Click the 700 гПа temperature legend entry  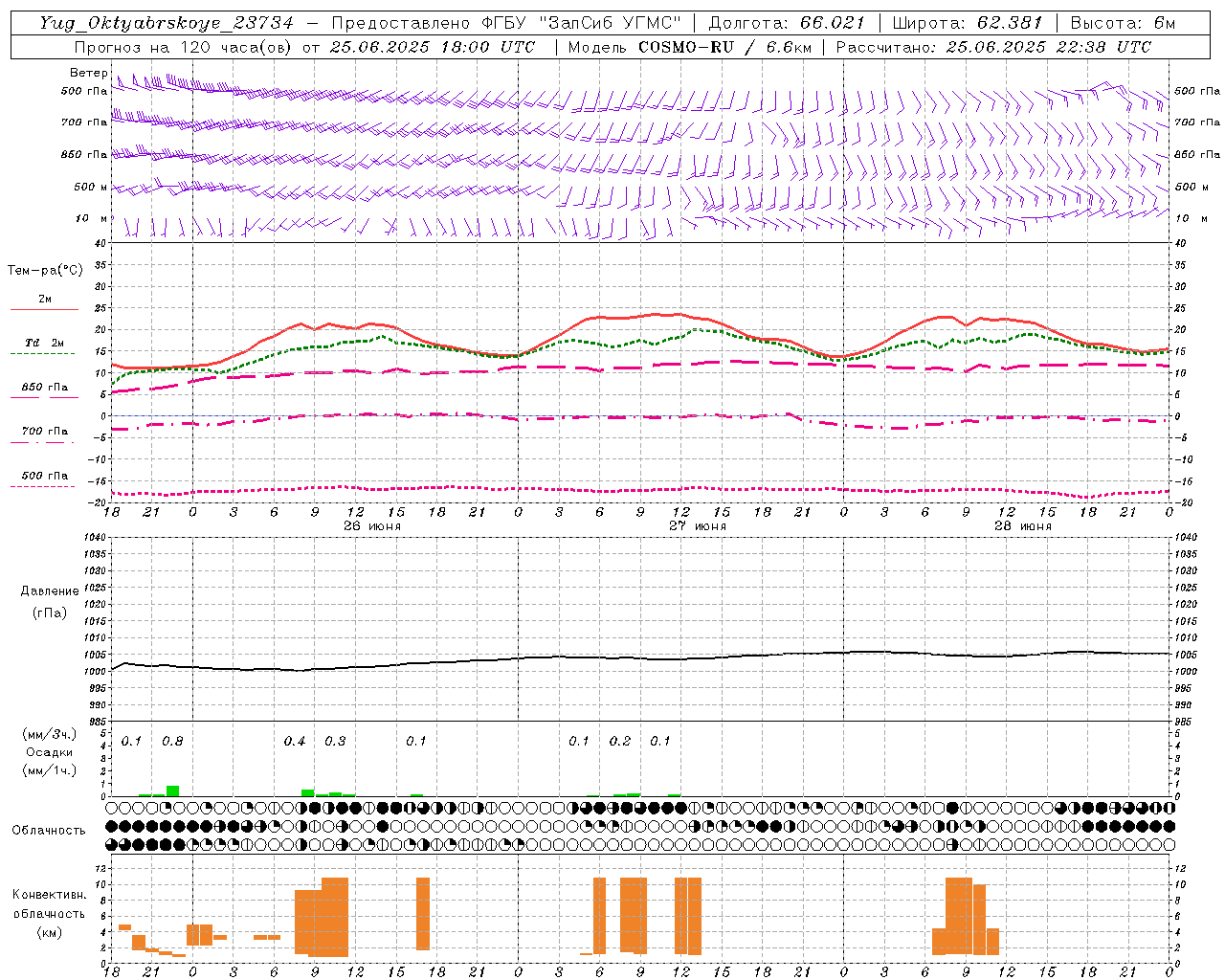tap(44, 432)
